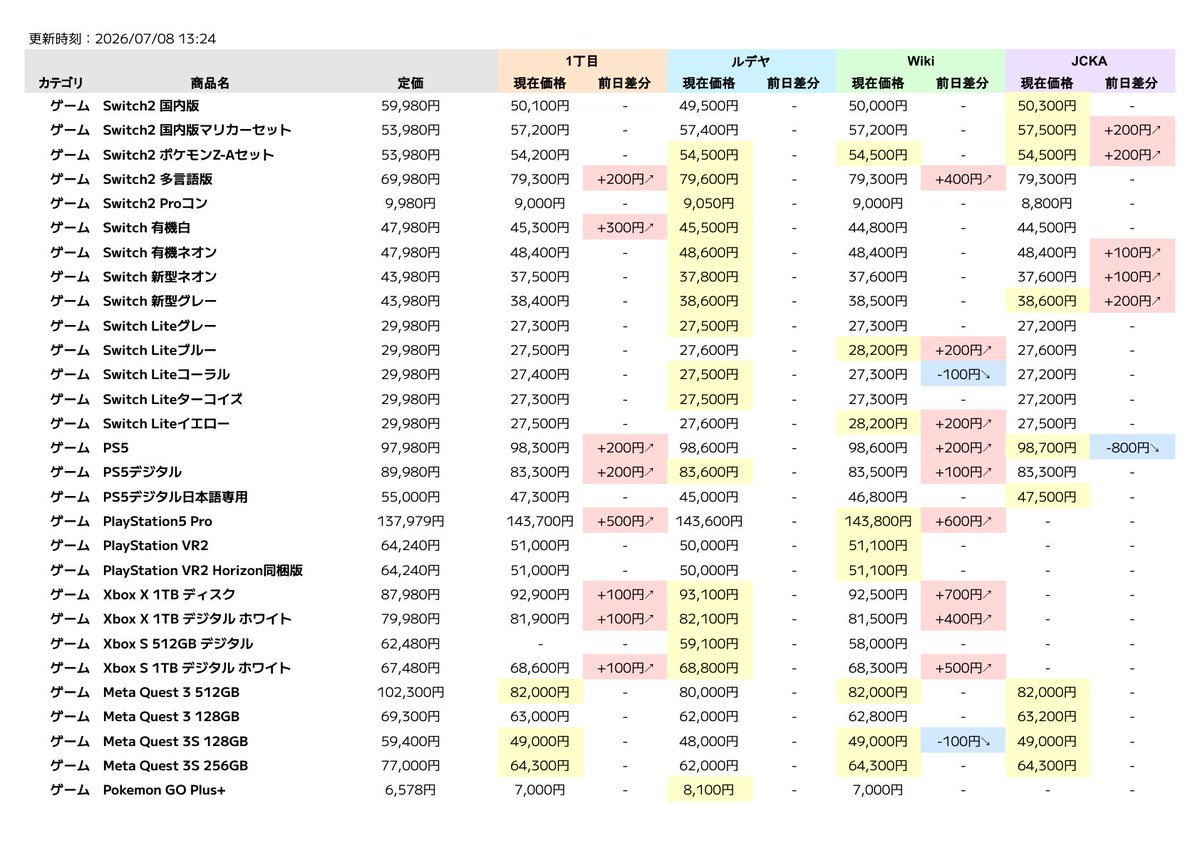1200x848 pixels.
Task: Click 前日差分 header under JCKA
Action: click(1132, 84)
